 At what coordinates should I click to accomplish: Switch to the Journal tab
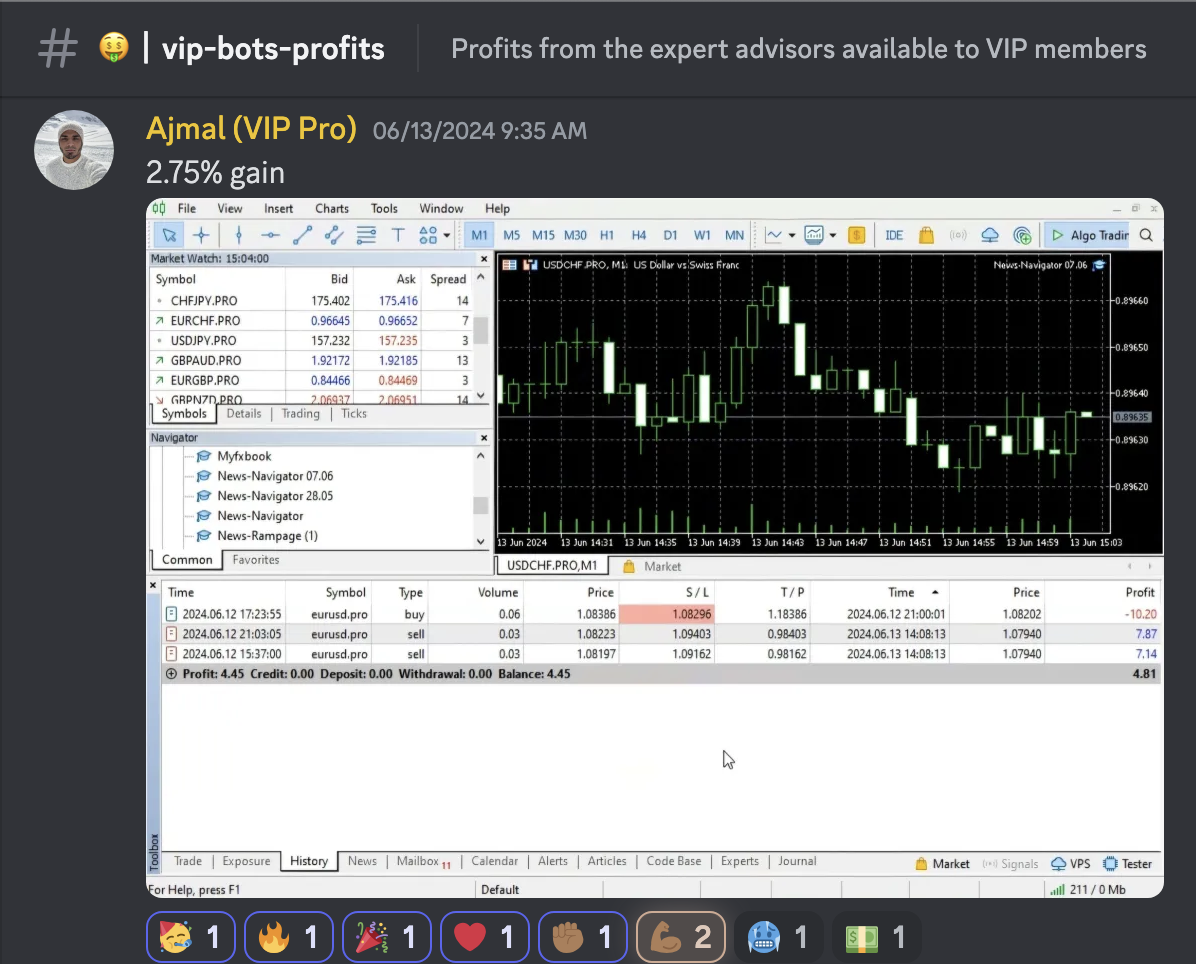797,861
